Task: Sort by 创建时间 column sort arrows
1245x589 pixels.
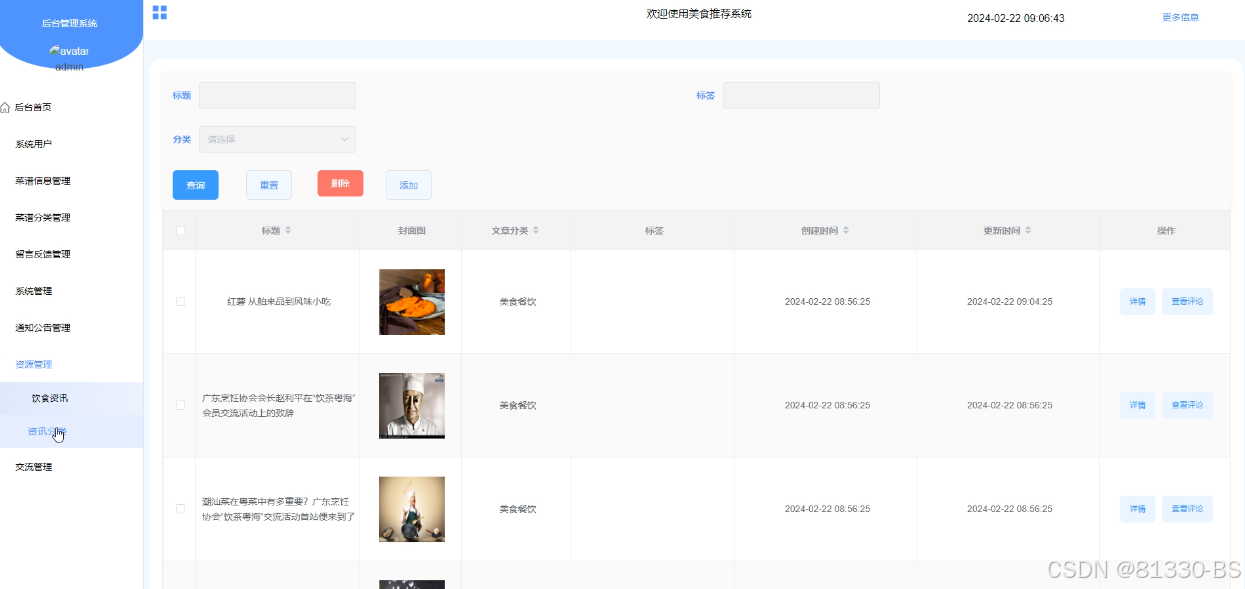Action: click(x=846, y=230)
